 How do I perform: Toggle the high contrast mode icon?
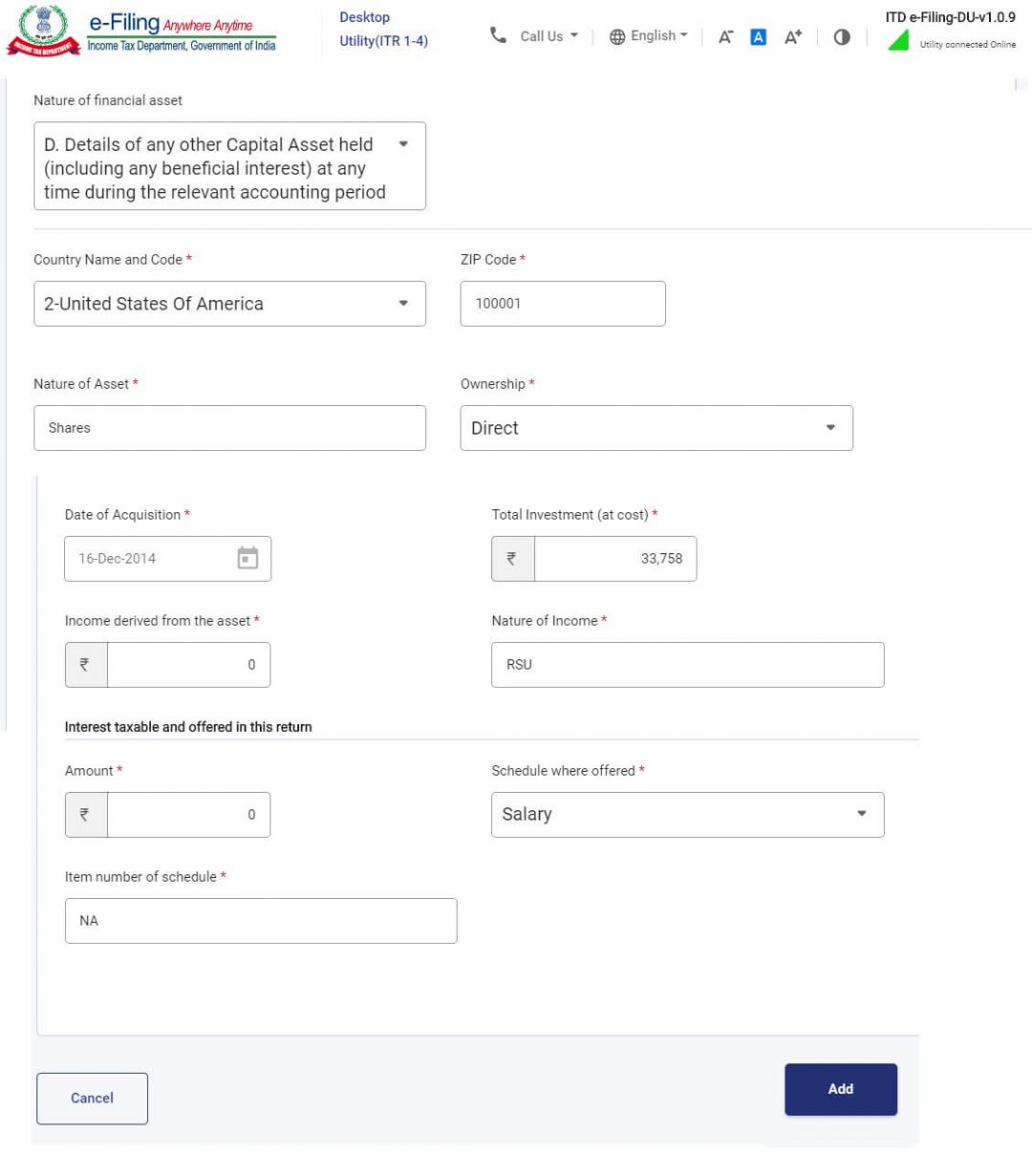pos(842,36)
